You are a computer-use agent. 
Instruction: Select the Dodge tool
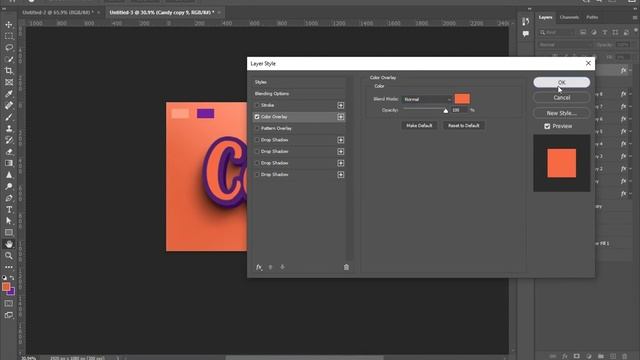point(9,186)
